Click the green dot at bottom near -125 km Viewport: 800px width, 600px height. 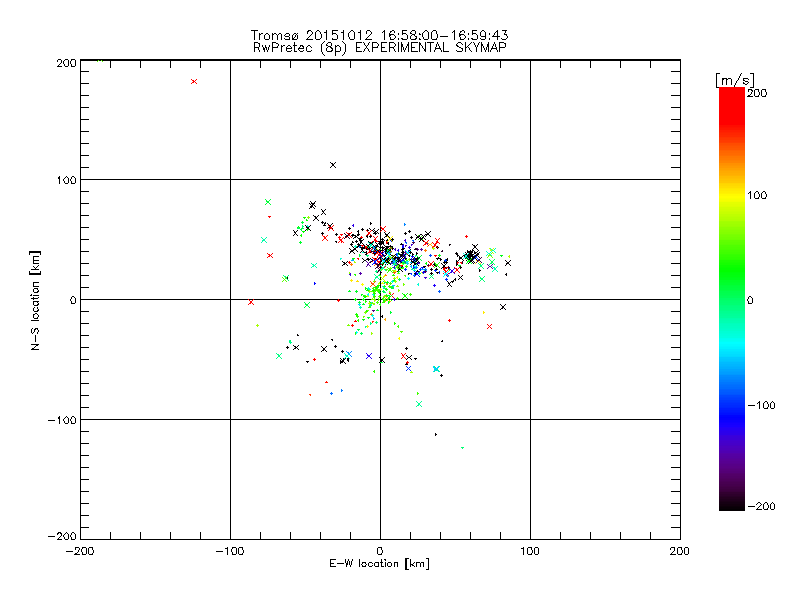click(x=462, y=447)
